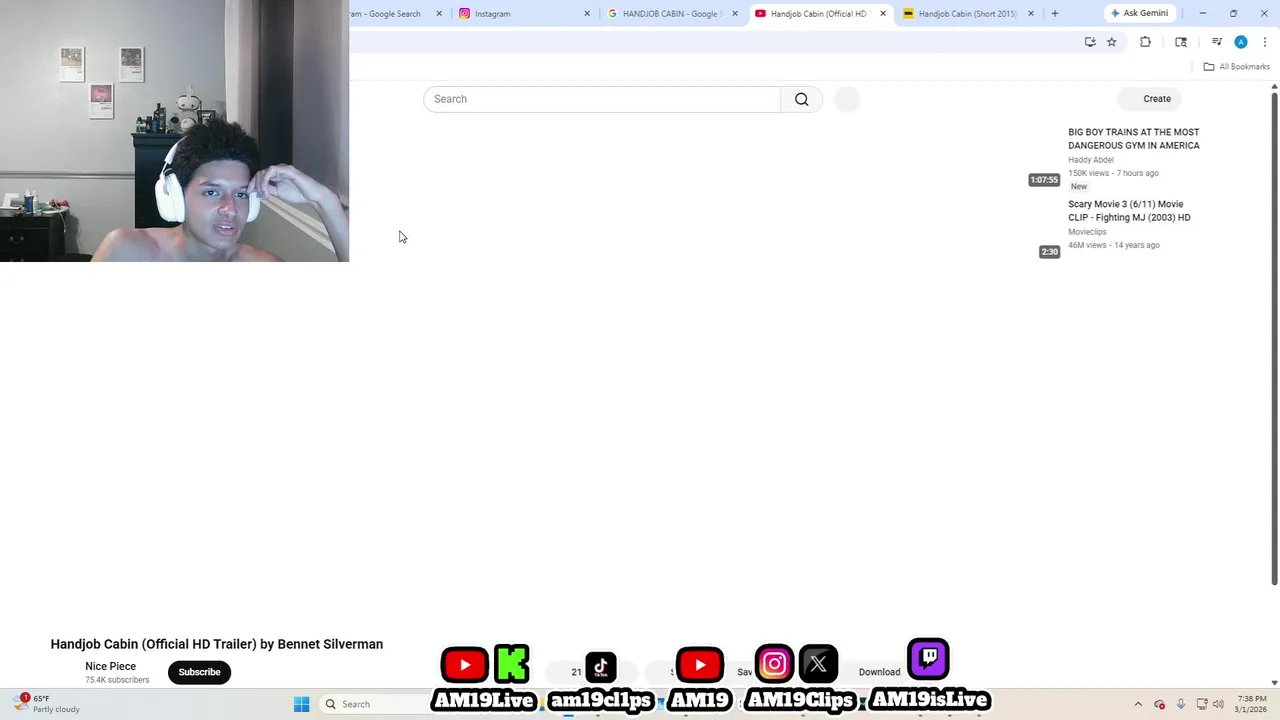Close the Handjob Cabin (Short 2015) tab
The image size is (1280, 720).
pyautogui.click(x=1031, y=14)
